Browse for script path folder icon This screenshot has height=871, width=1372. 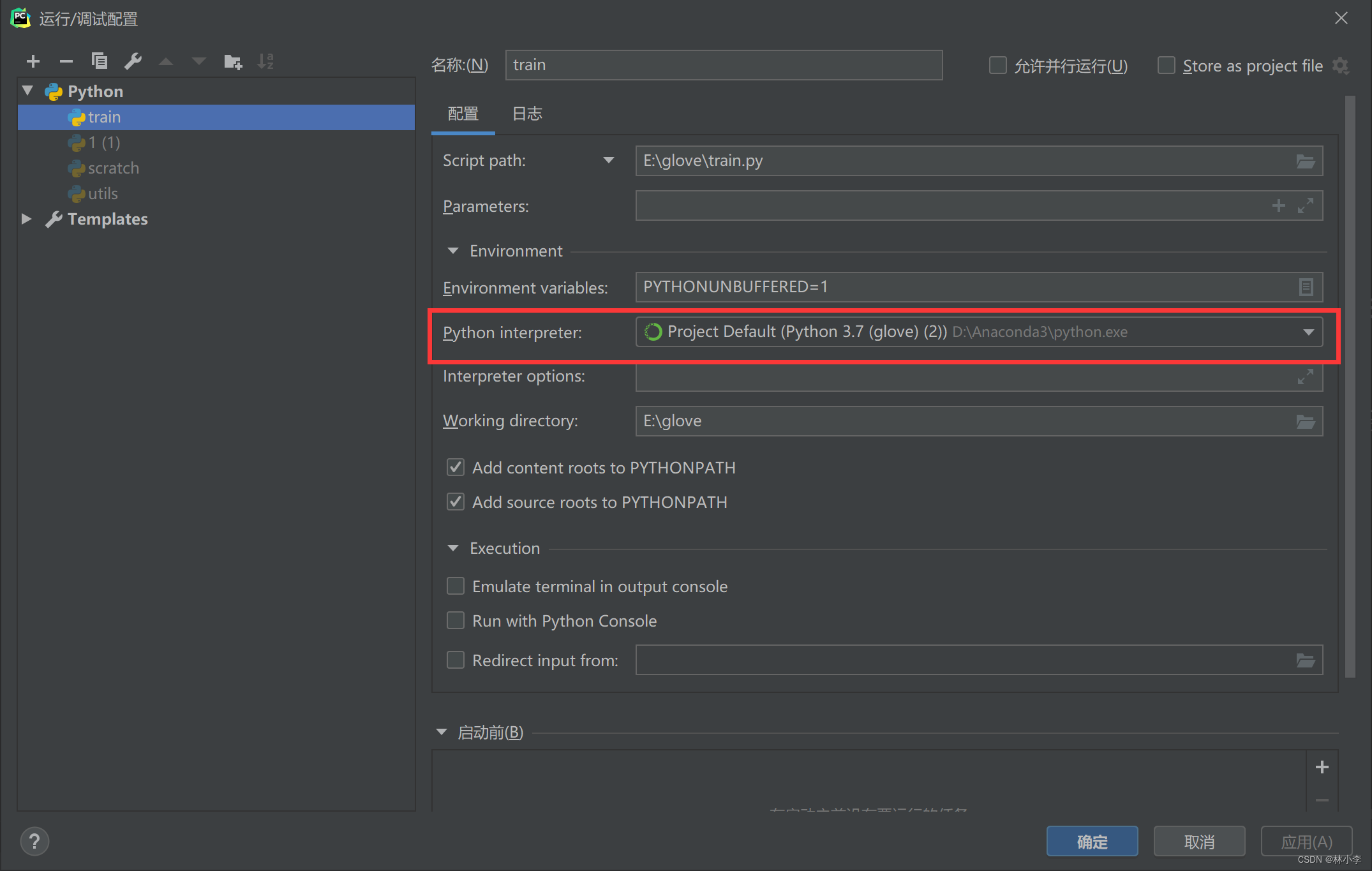[1305, 161]
